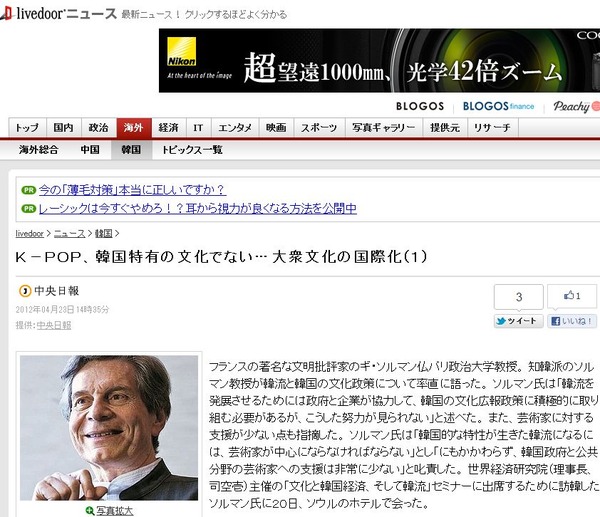Viewport: 600px width, 517px height.
Task: Open the Peachy link
Action: 576,106
